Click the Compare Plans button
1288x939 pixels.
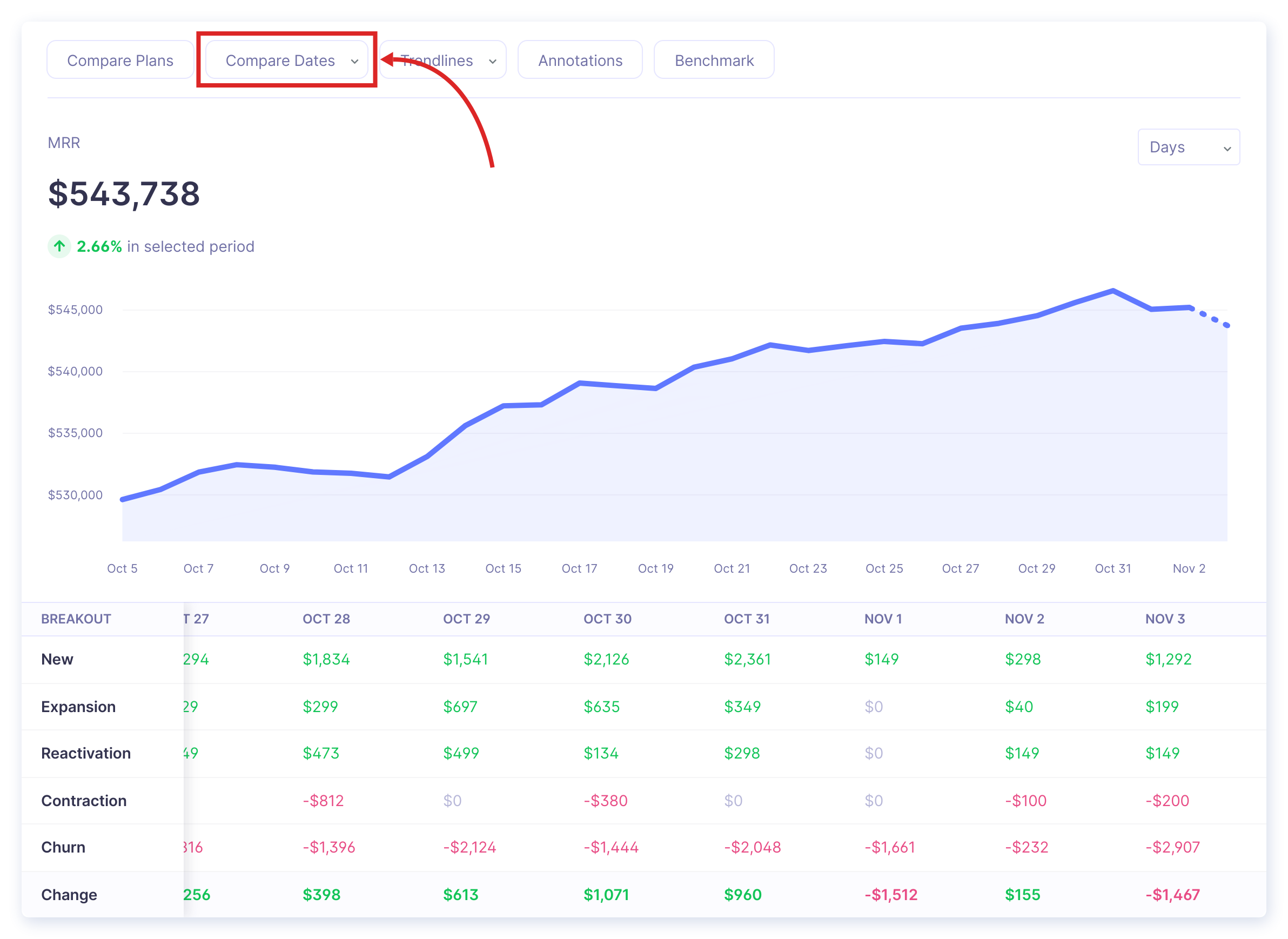point(120,61)
